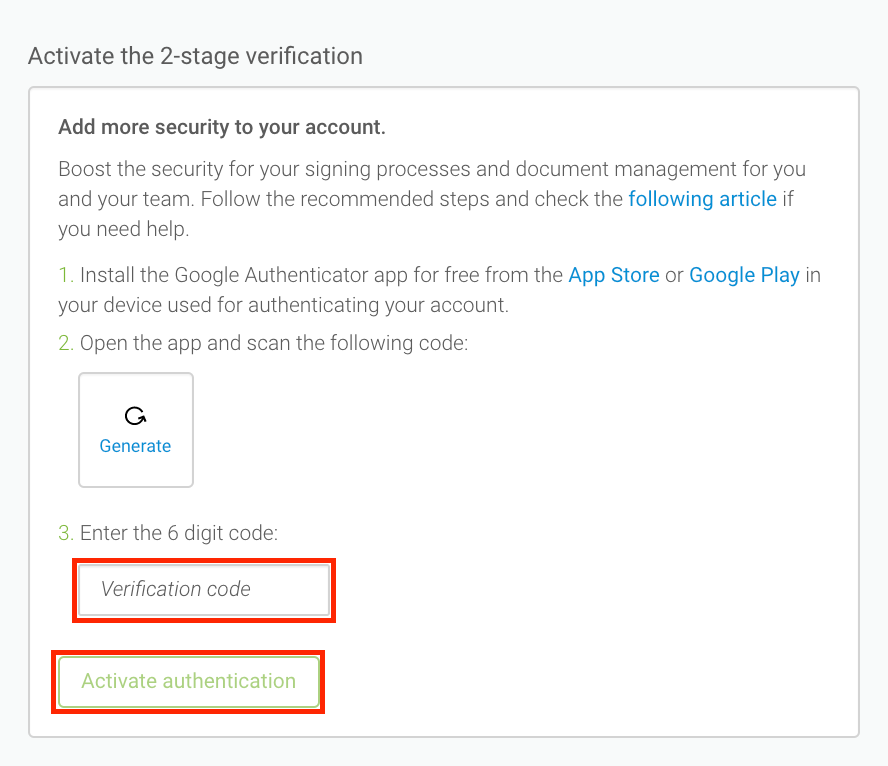Screen dimensions: 888x766
Task: Click the 'Enter the 6 digit code' label
Action: tap(178, 533)
